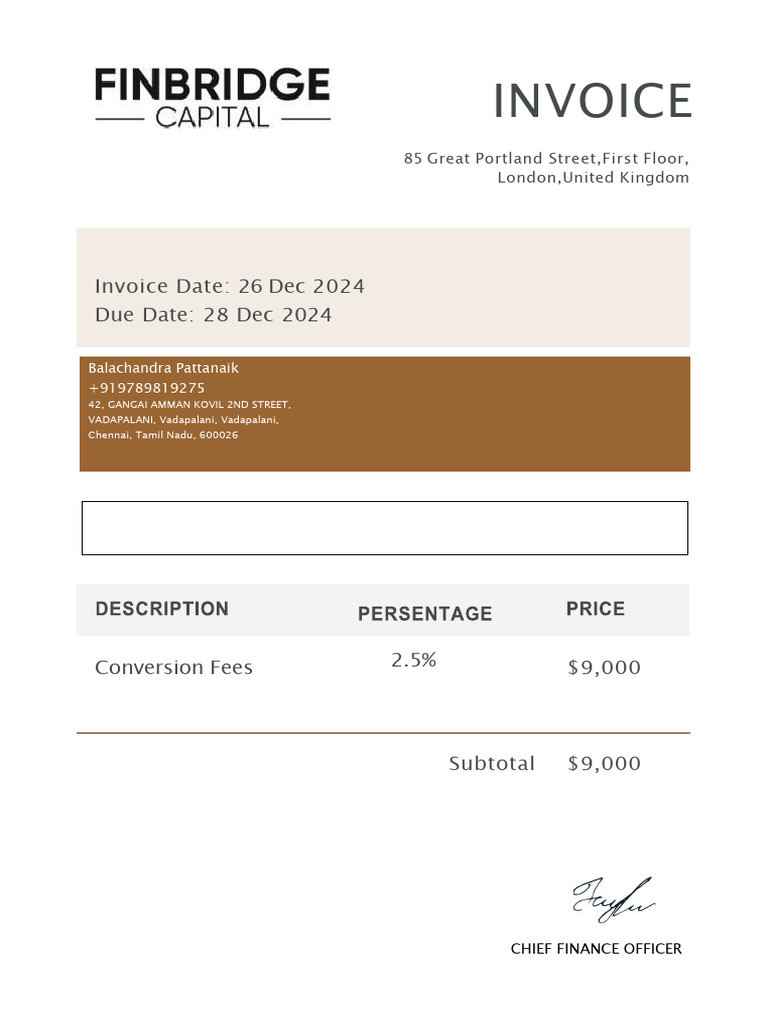Click the $9,000 subtotal amount
This screenshot has width=768, height=1024.
(604, 763)
